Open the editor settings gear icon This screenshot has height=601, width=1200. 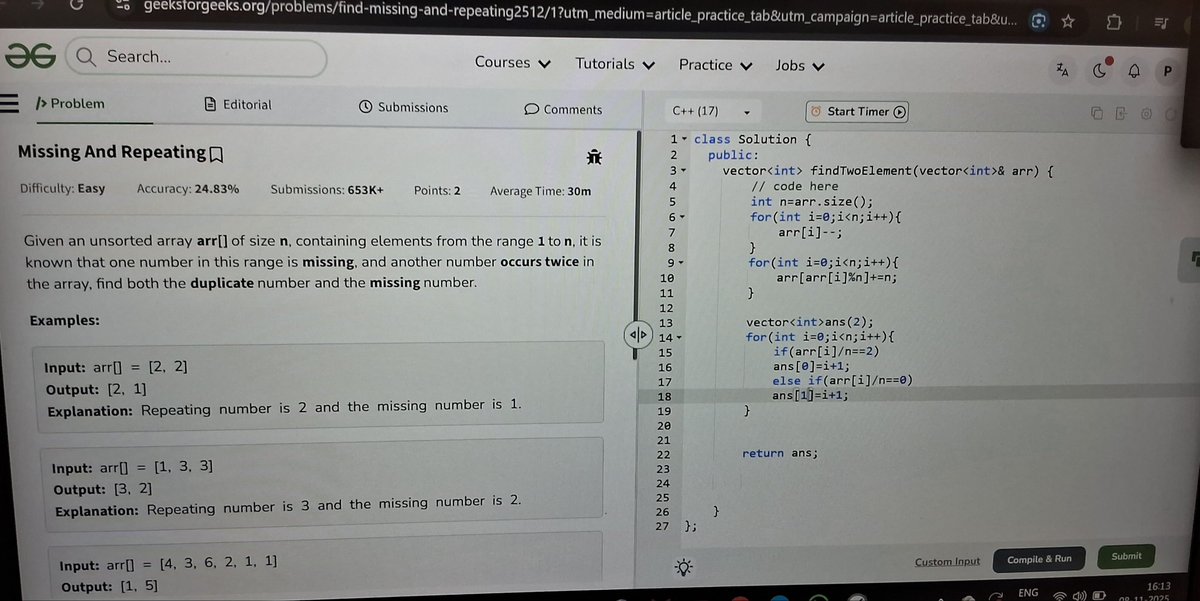1147,113
